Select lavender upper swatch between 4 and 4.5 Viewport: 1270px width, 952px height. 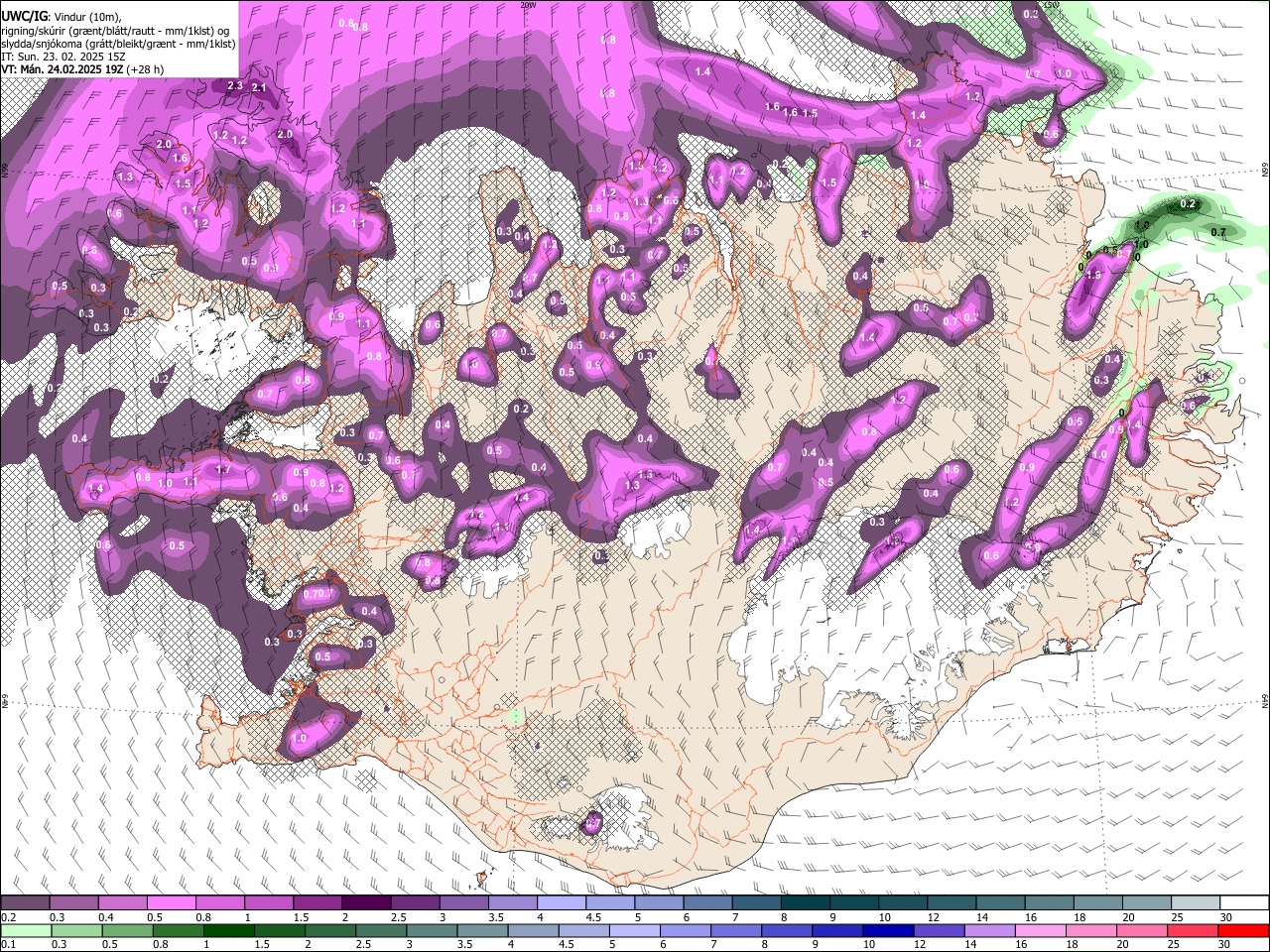click(x=562, y=902)
